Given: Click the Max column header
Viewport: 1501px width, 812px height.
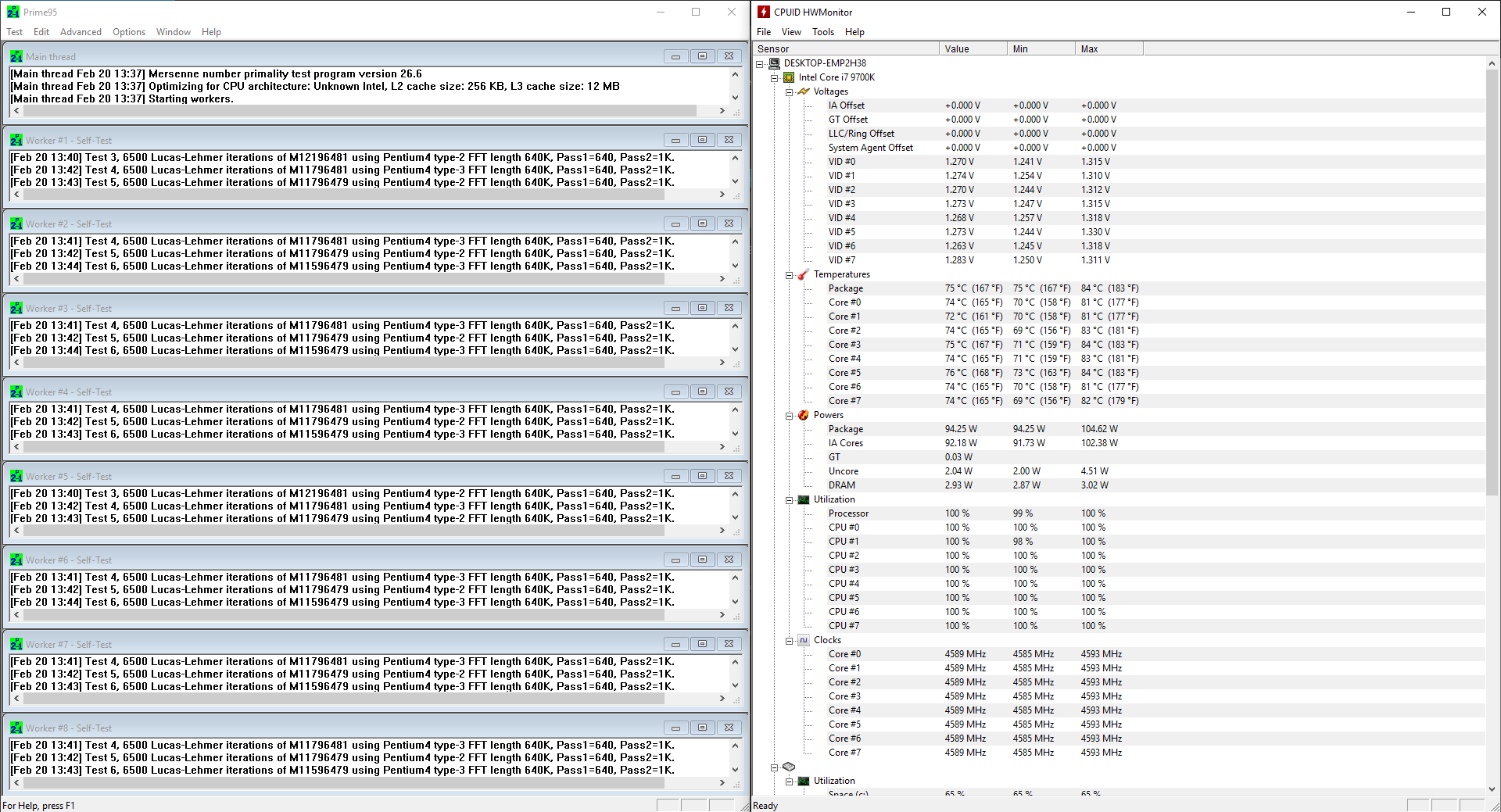Looking at the screenshot, I should 1108,49.
